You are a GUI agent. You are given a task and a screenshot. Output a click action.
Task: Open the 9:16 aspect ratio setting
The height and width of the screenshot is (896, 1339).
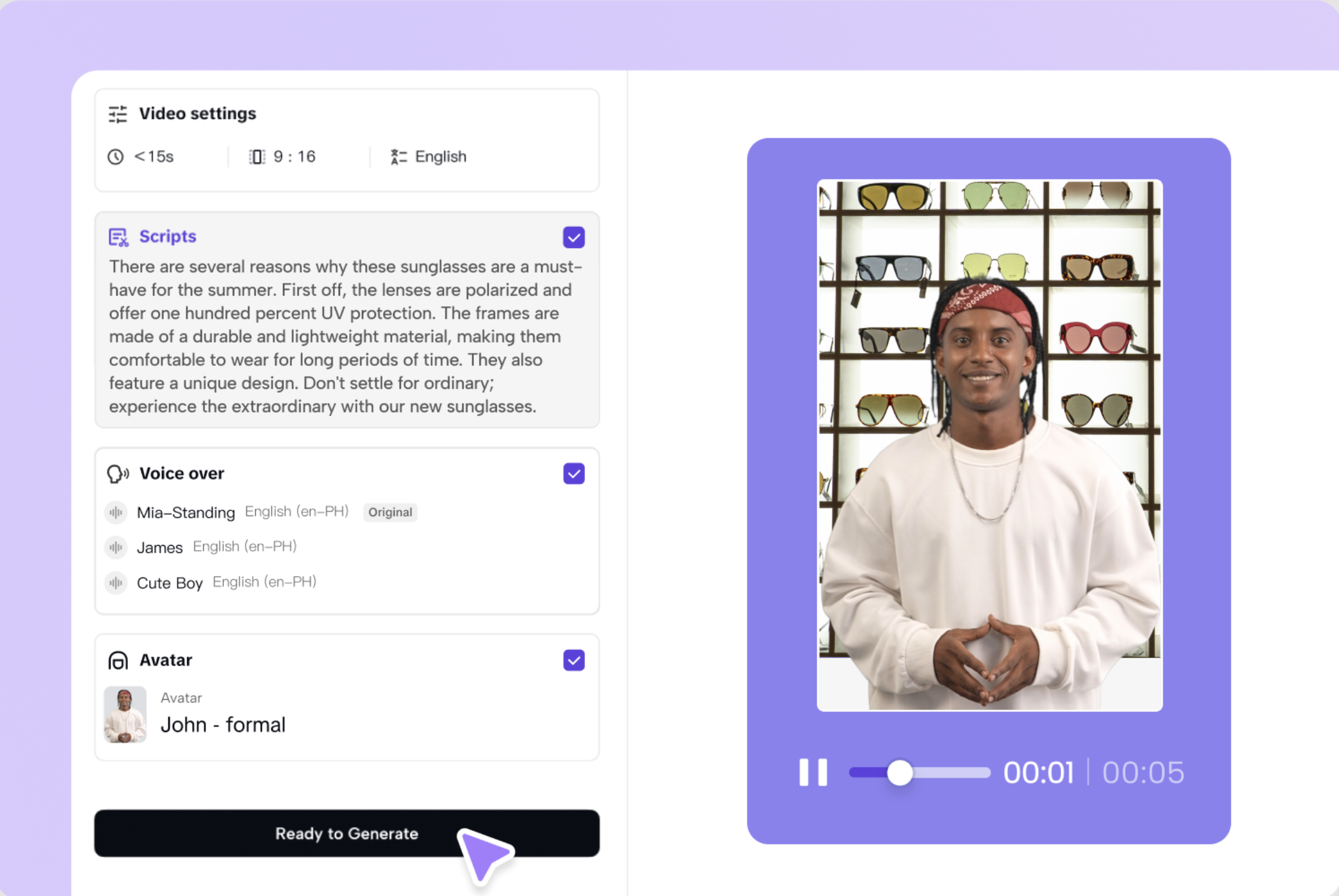pyautogui.click(x=294, y=157)
